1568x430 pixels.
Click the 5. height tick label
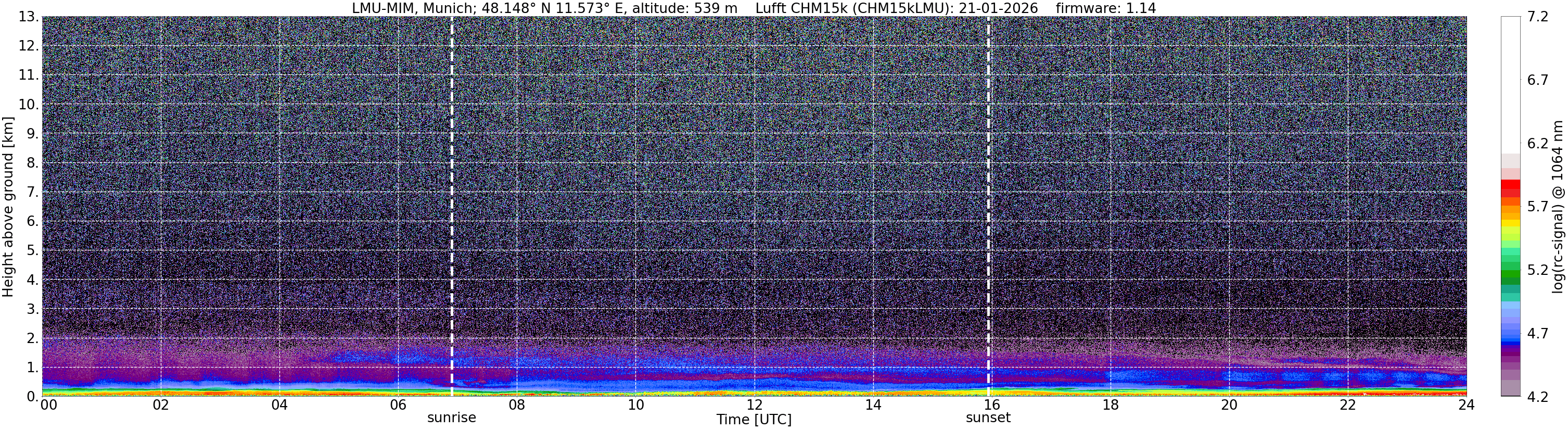(x=33, y=251)
